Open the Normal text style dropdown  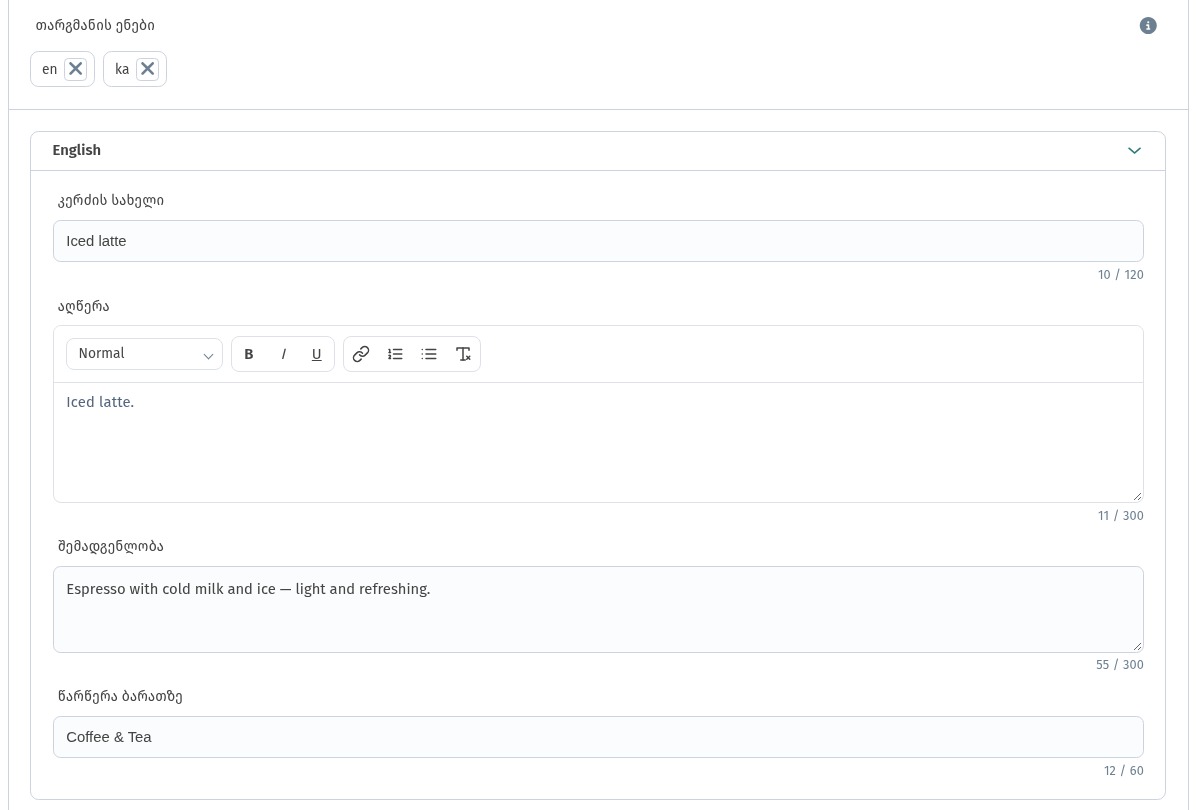click(144, 354)
